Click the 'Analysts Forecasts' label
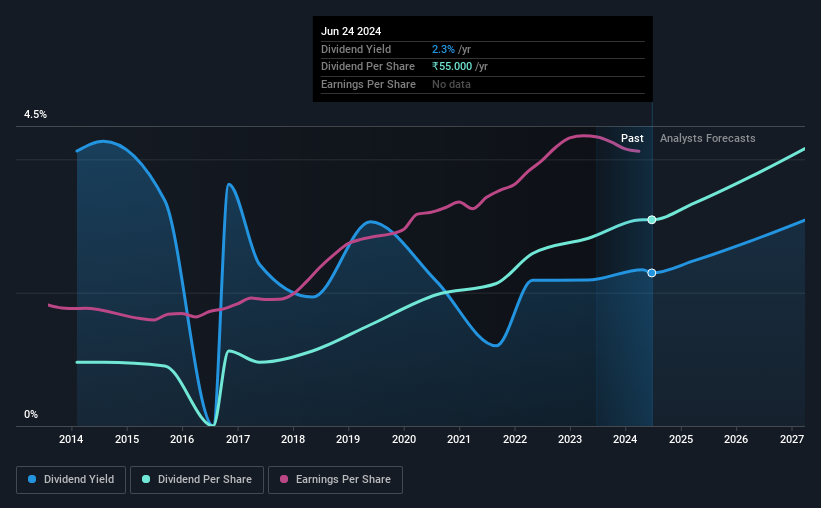 [707, 138]
